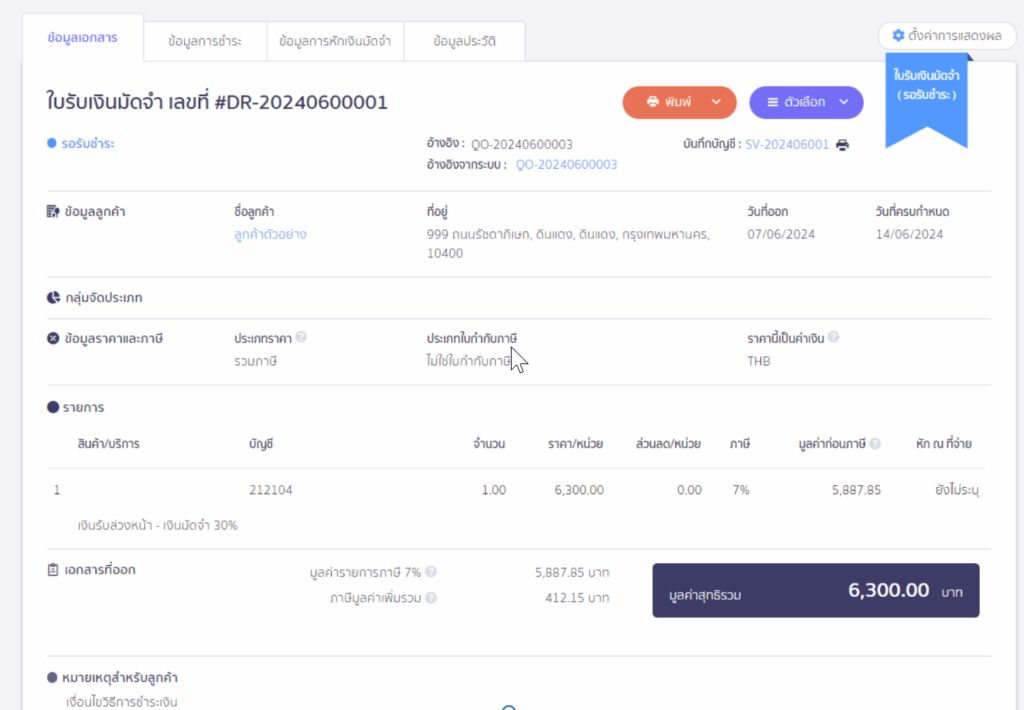Click the หัก ณ ที่จ่าย column header
1024x710 pixels.
[x=944, y=444]
